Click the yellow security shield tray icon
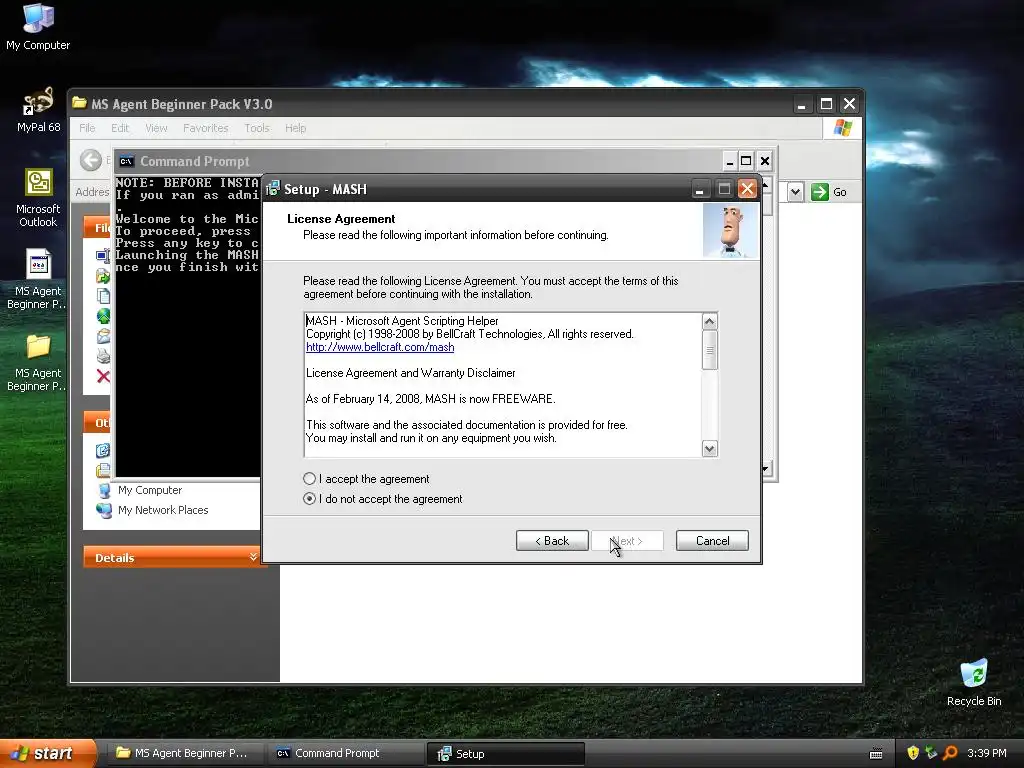The height and width of the screenshot is (768, 1024). point(913,753)
